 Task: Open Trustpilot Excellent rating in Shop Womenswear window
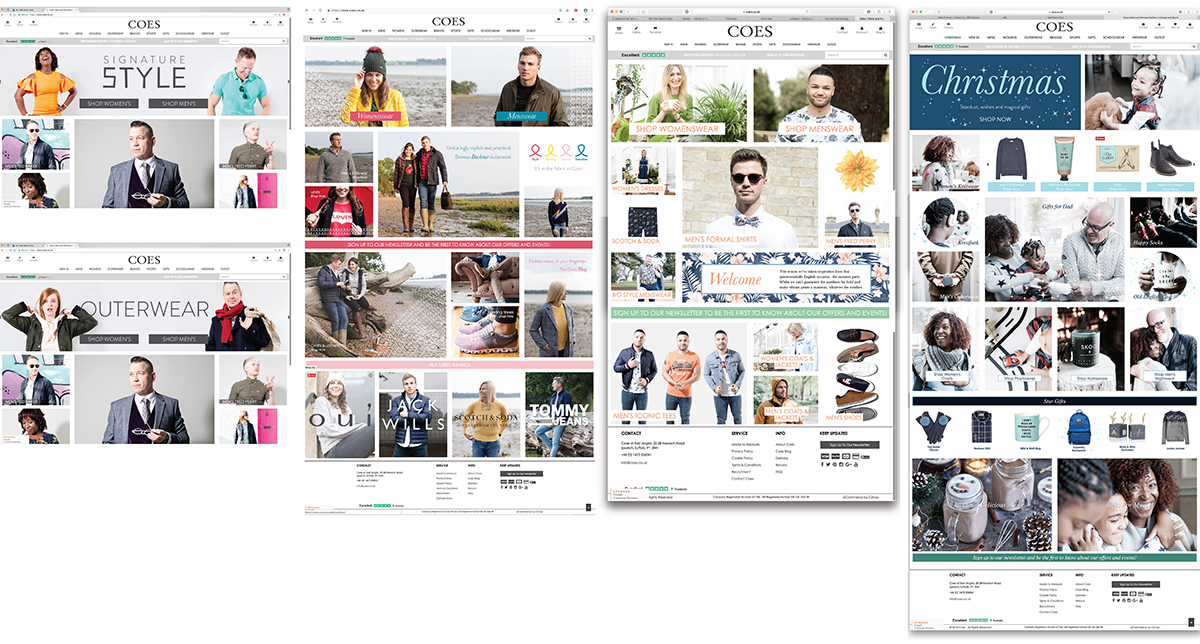click(643, 55)
